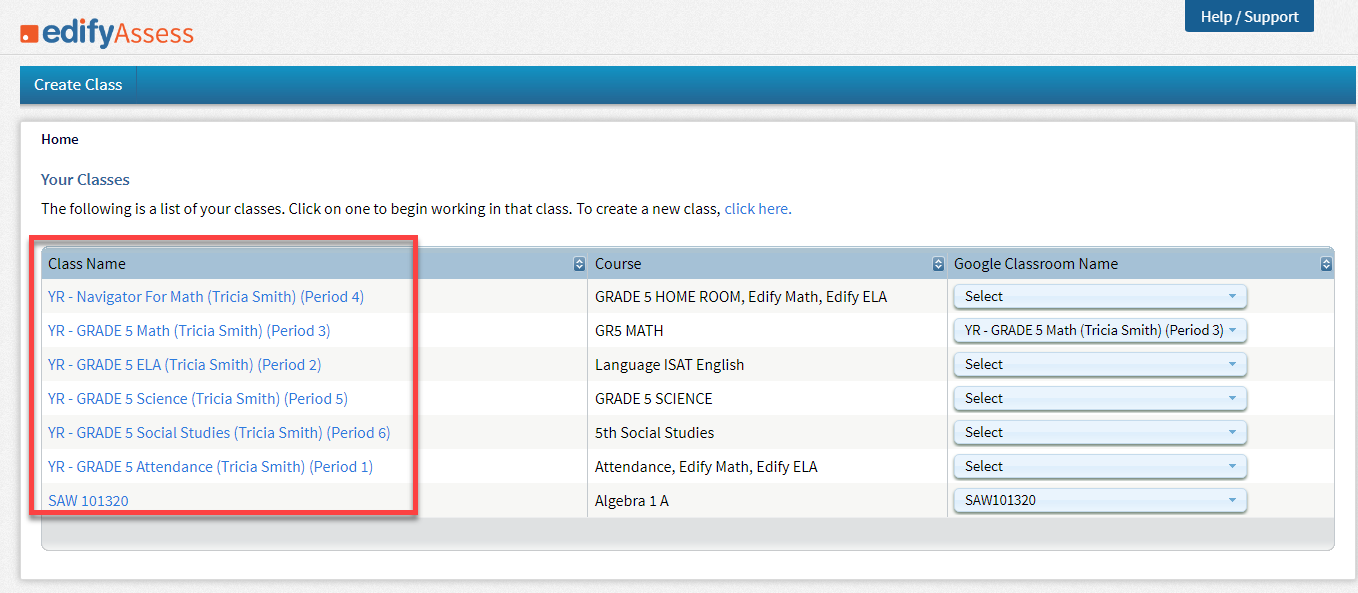This screenshot has height=593, width=1358.
Task: Expand Google Classroom dropdown for GR5 MATH row
Action: click(x=1100, y=330)
